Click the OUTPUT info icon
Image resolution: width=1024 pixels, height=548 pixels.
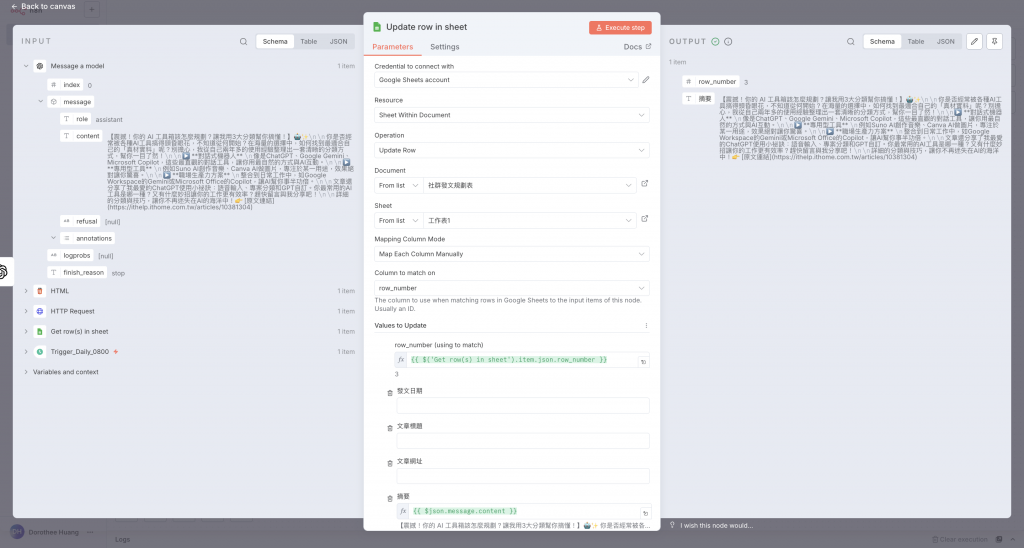tap(728, 41)
